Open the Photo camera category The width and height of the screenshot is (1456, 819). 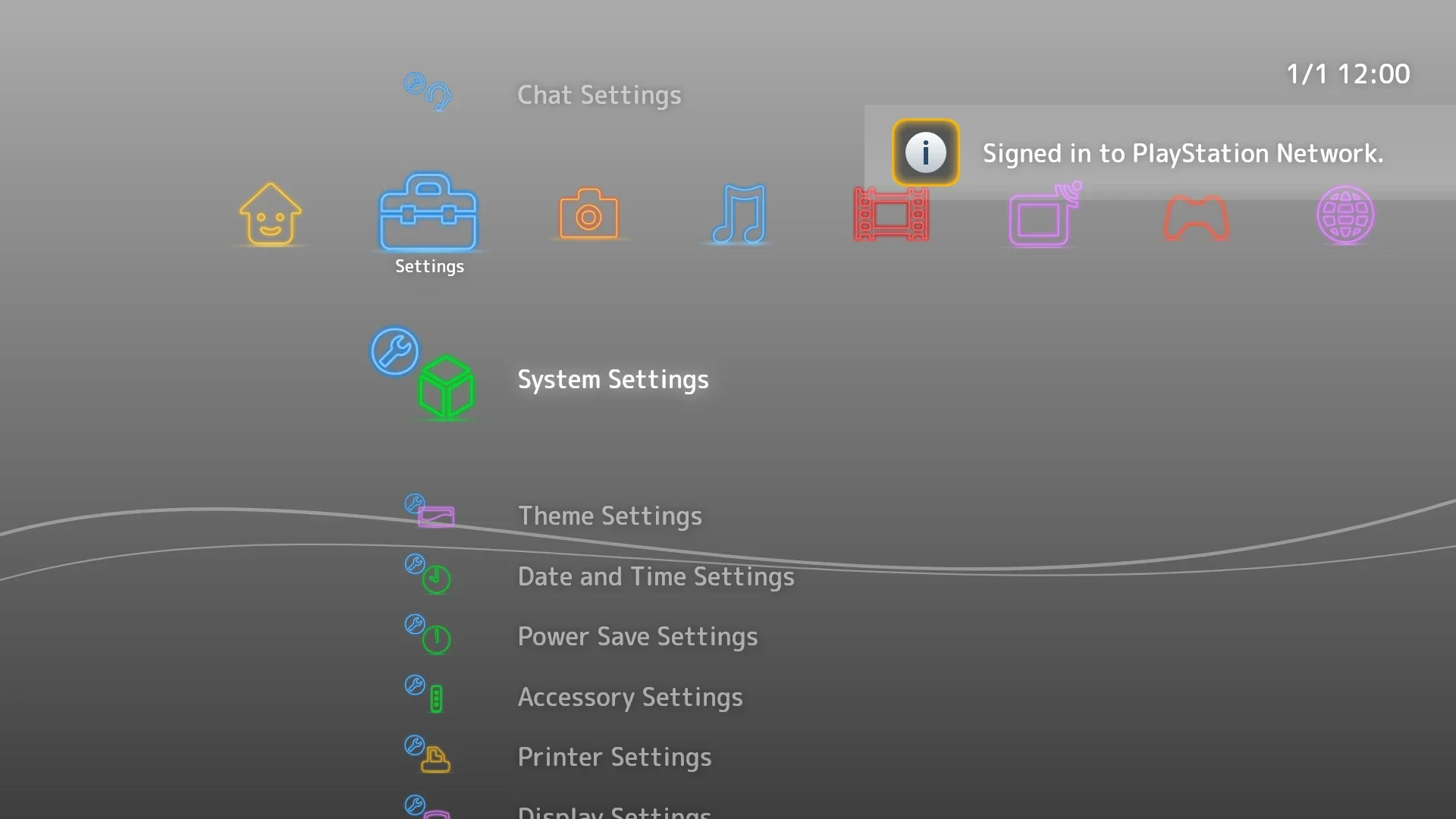[x=588, y=215]
